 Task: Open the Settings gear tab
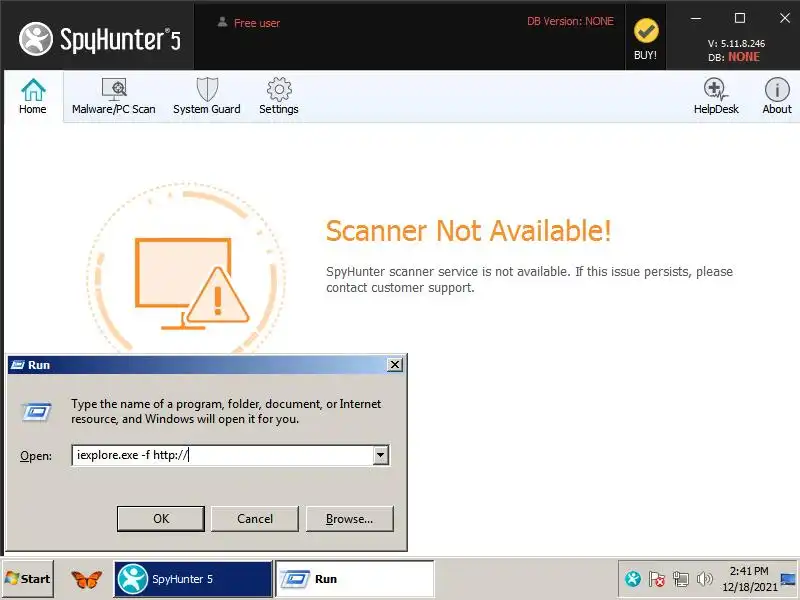click(279, 96)
